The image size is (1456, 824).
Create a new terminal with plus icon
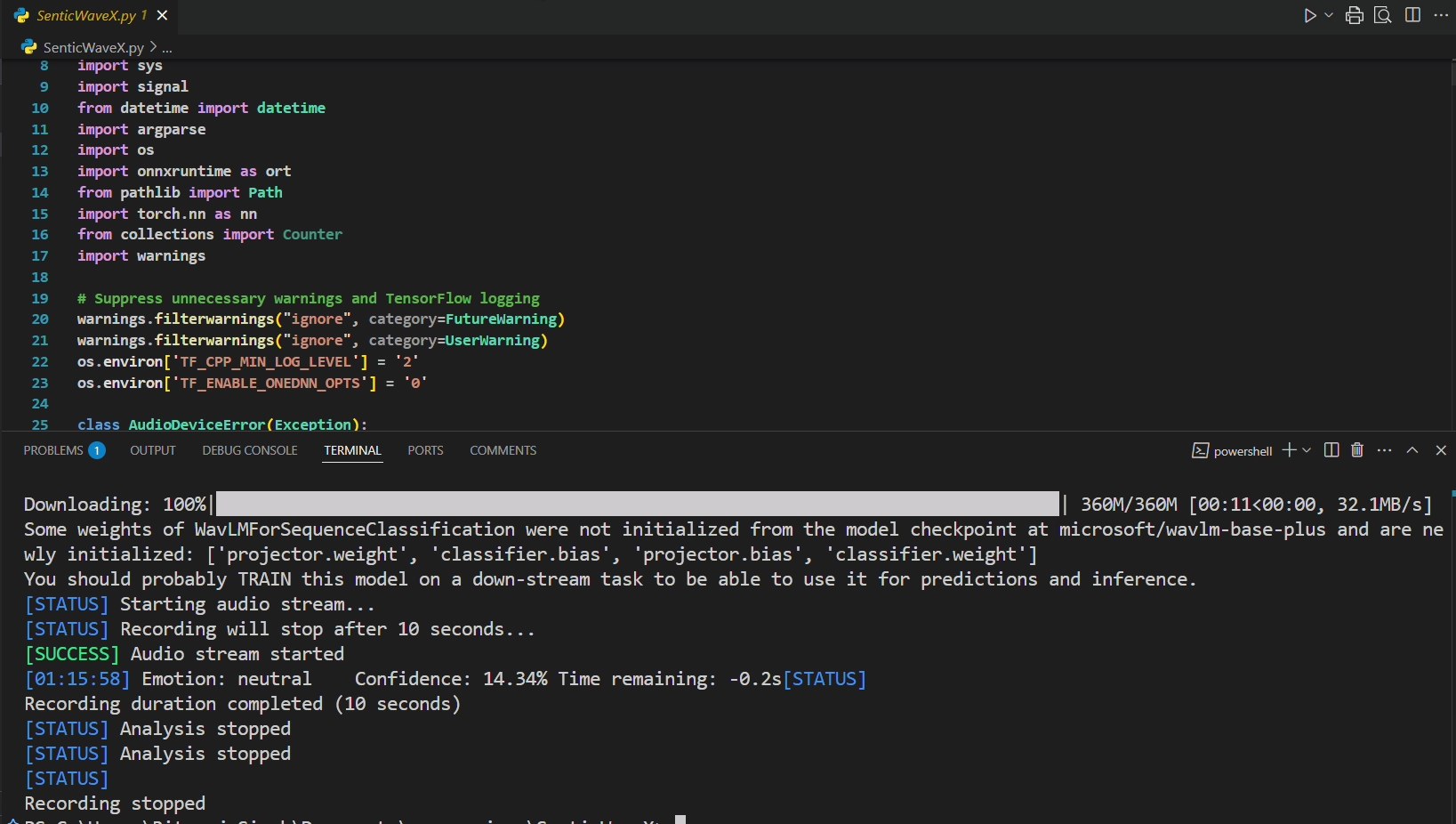pos(1289,450)
